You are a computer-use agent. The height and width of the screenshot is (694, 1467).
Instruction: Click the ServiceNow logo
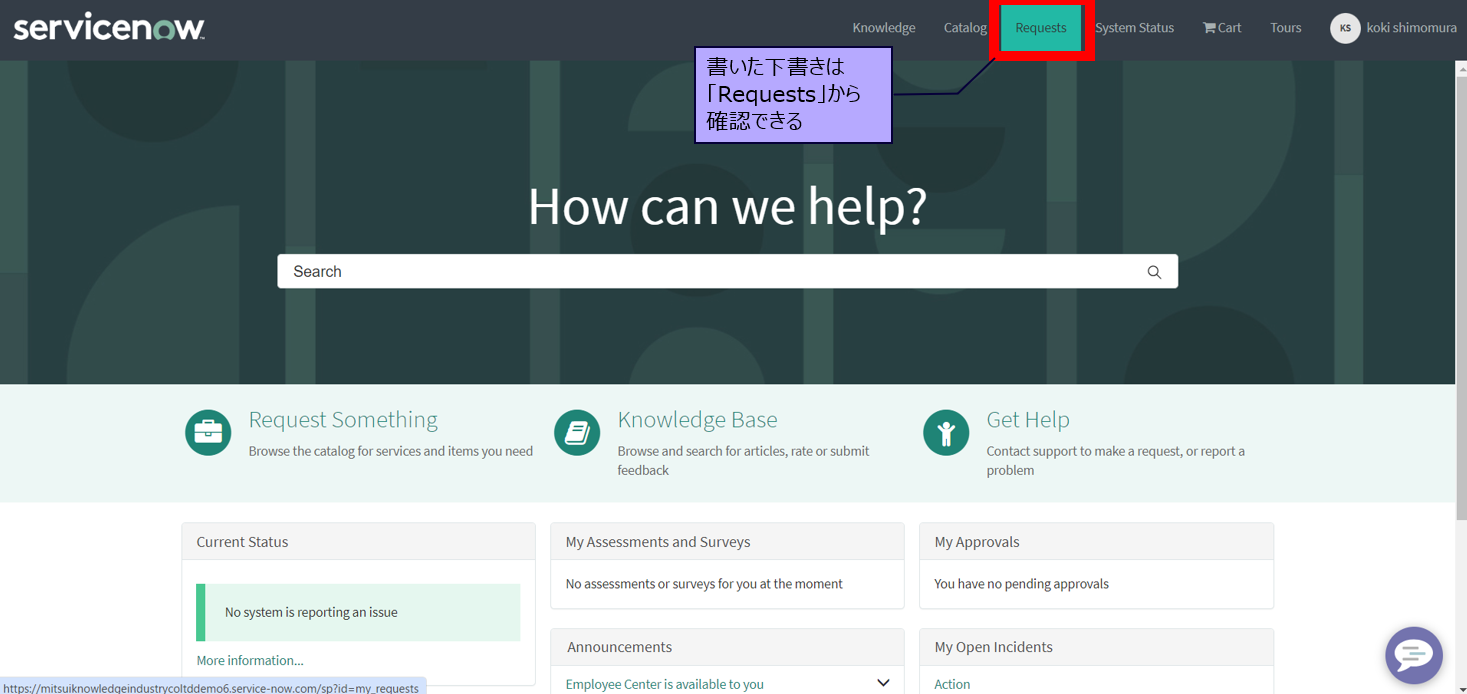(x=109, y=27)
